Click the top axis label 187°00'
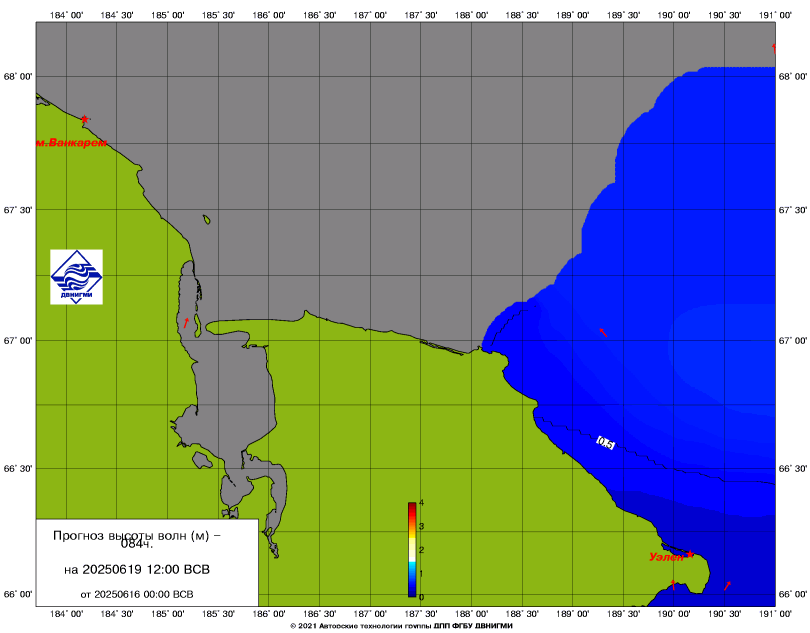 pos(370,15)
